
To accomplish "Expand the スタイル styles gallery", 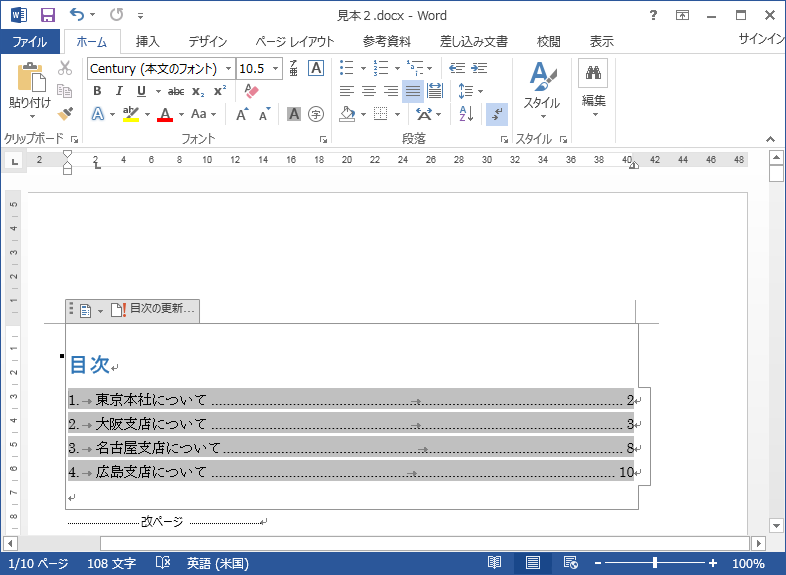I will 543,88.
